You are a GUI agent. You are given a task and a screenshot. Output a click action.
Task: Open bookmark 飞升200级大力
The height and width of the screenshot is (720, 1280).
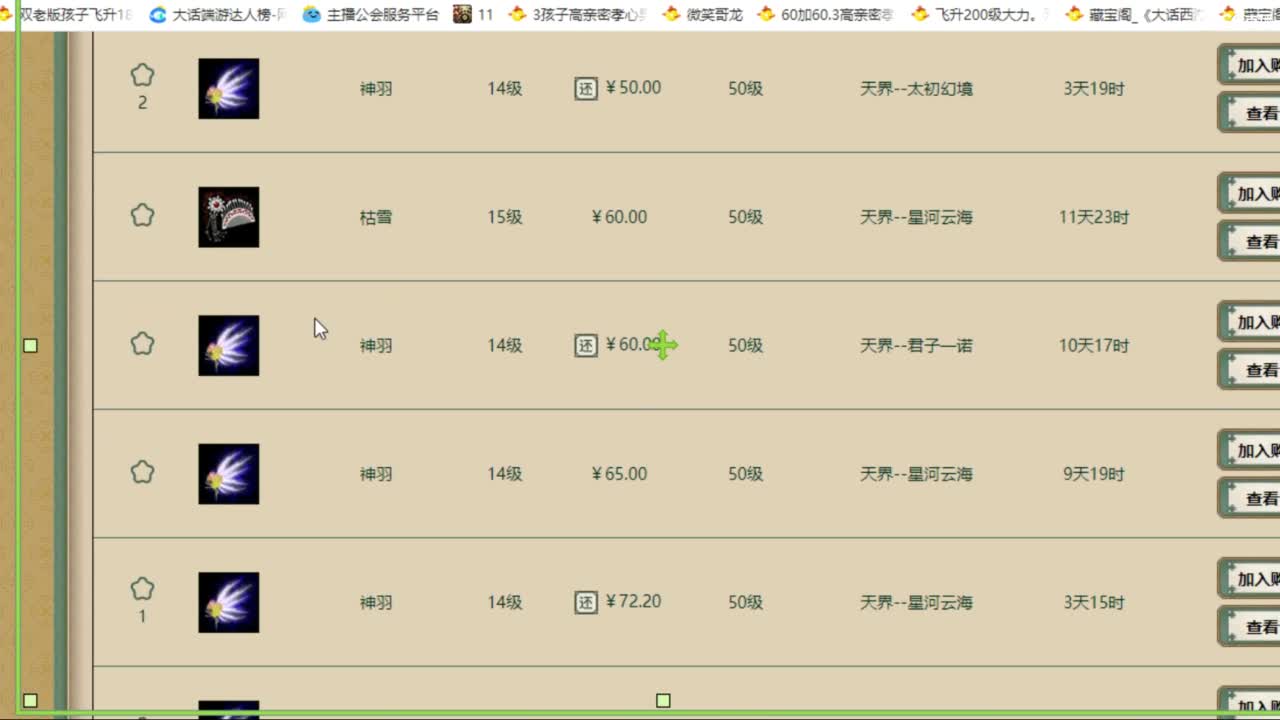[980, 15]
